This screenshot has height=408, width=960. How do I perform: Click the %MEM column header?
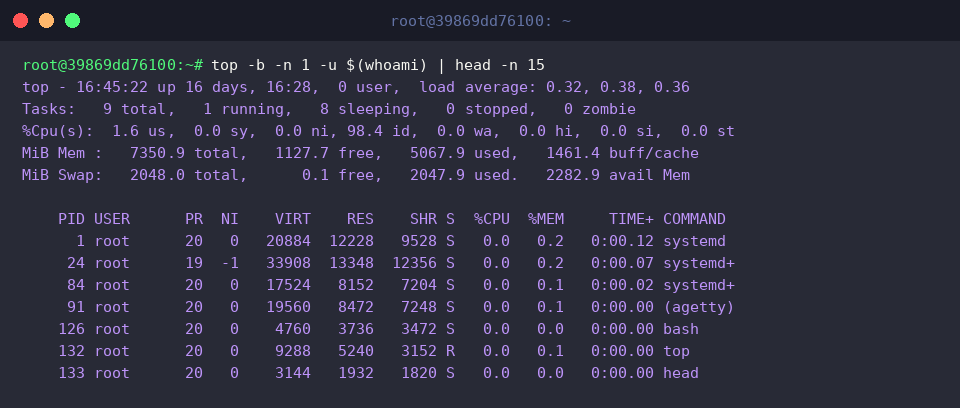coord(546,219)
